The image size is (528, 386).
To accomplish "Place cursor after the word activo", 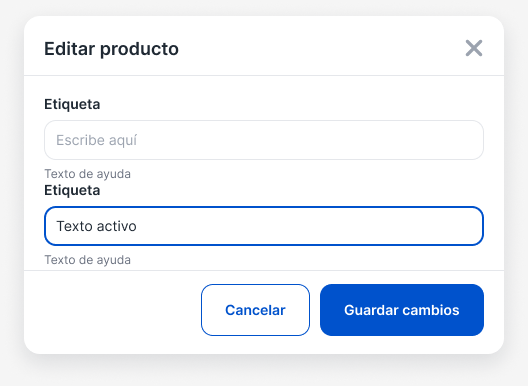I will 137,226.
